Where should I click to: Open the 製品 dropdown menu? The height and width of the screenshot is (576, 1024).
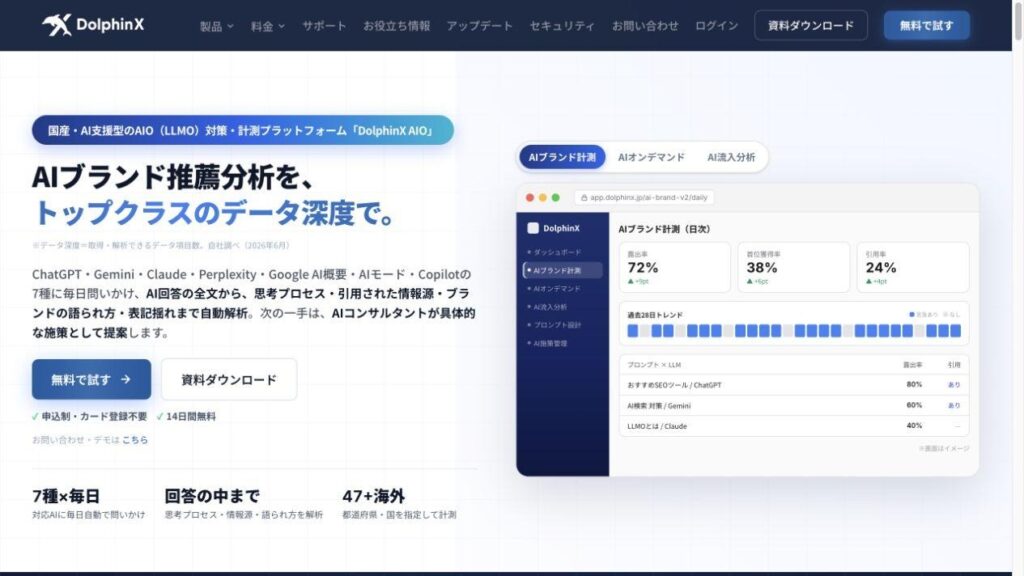[x=216, y=26]
